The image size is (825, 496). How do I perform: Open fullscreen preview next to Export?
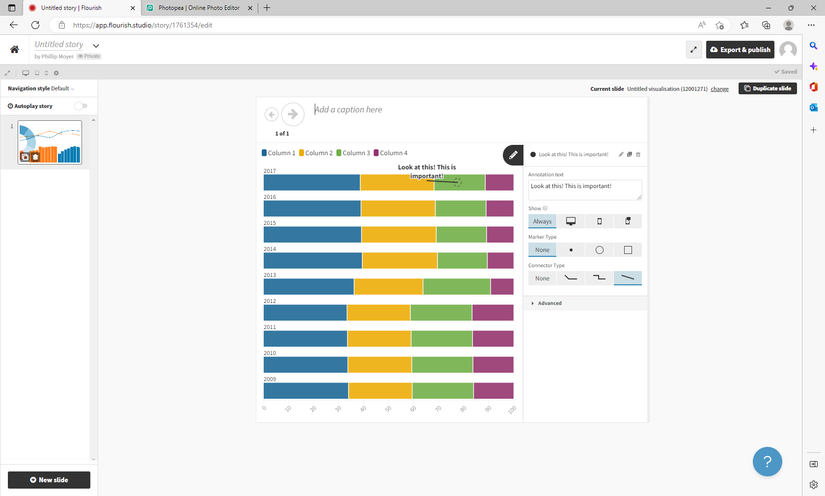click(x=693, y=49)
